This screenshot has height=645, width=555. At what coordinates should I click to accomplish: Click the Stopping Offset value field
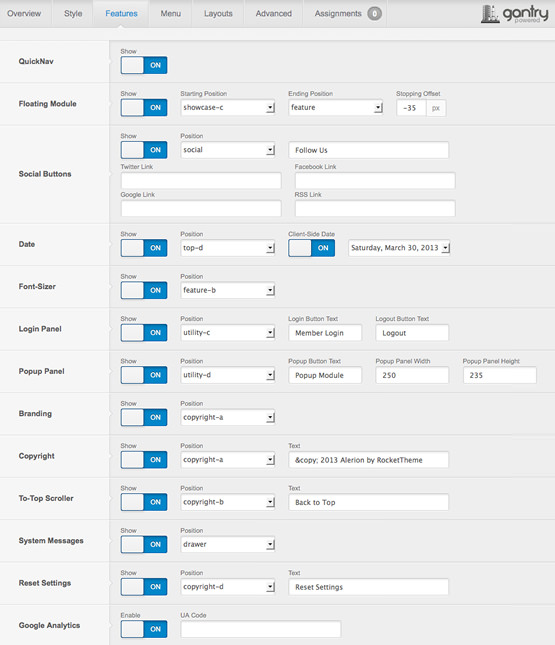(411, 108)
